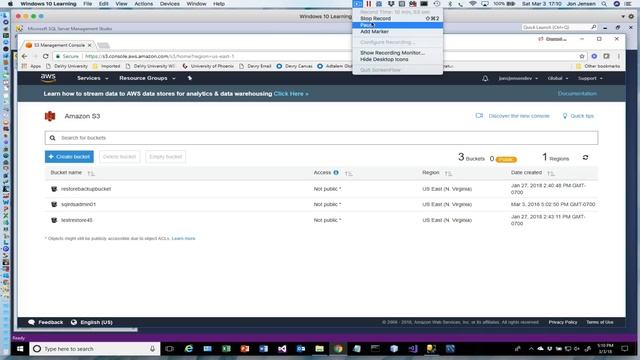The image size is (640, 360).
Task: Open the Windows Action Center icon
Action: [x=624, y=349]
